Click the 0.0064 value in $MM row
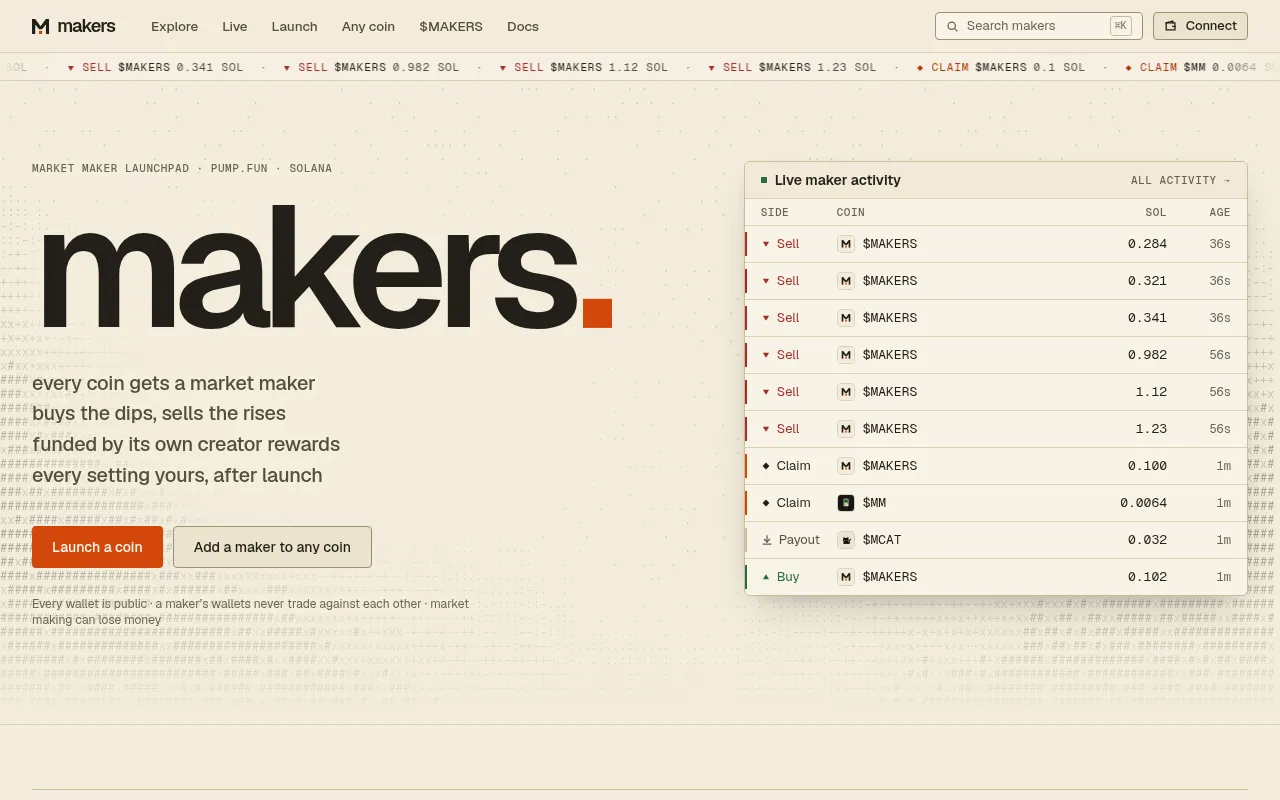The width and height of the screenshot is (1280, 800). tap(1143, 503)
